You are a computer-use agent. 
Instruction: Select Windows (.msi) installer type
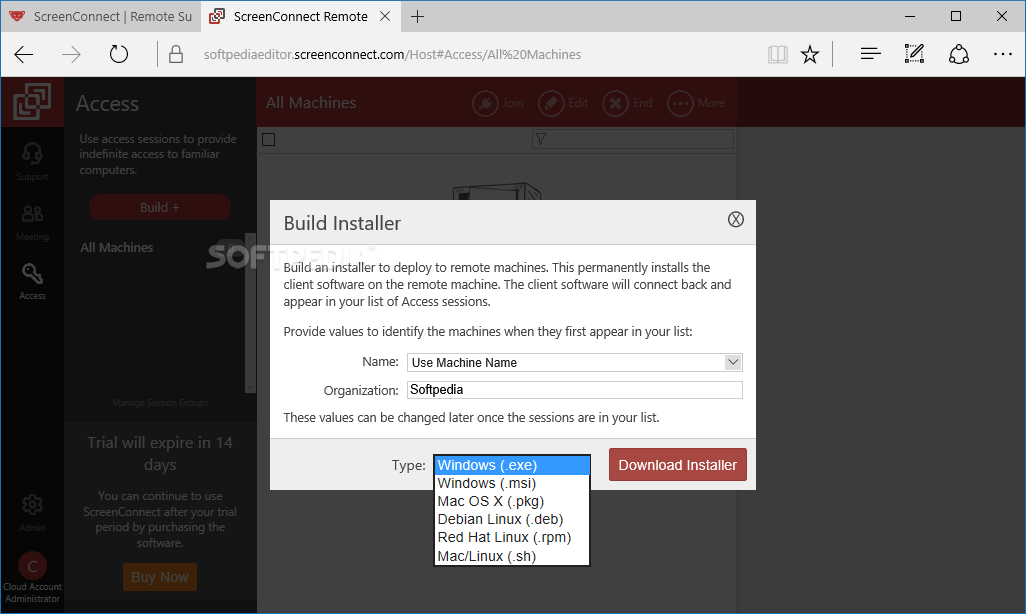click(512, 483)
